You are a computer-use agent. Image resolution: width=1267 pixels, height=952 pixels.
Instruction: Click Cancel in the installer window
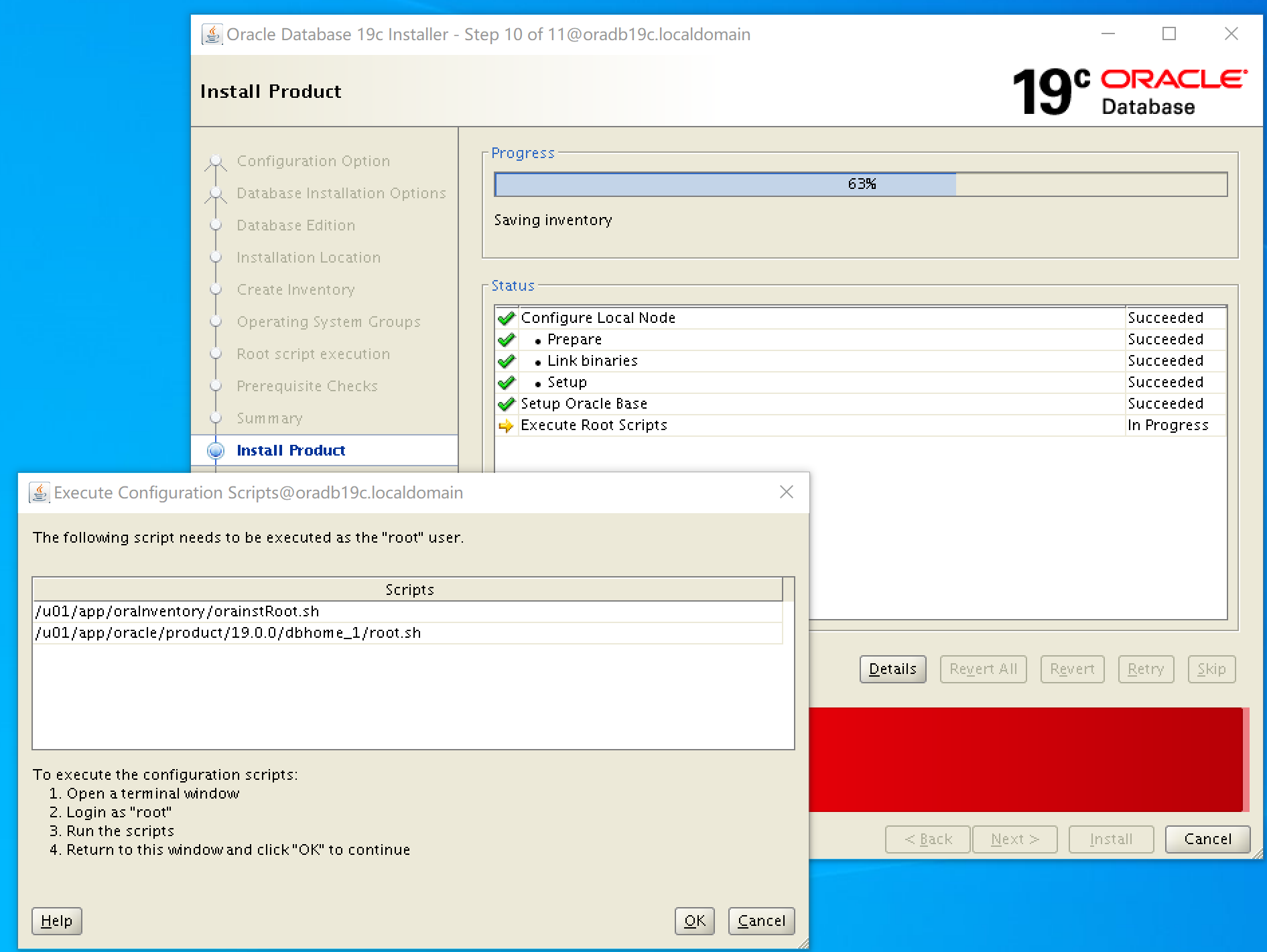click(x=1208, y=839)
